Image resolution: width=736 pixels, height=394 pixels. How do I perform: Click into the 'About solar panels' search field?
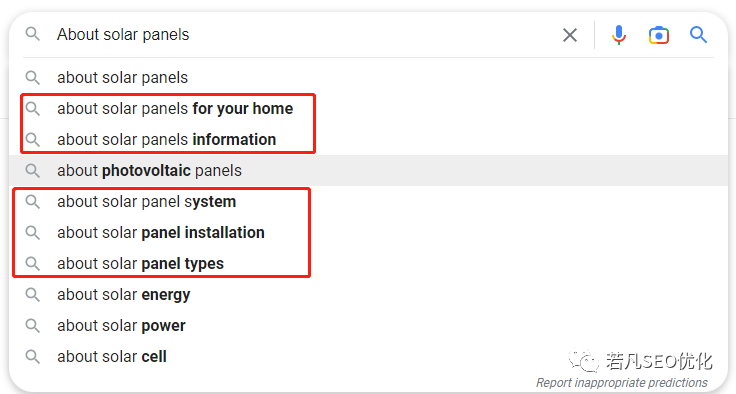tap(305, 35)
